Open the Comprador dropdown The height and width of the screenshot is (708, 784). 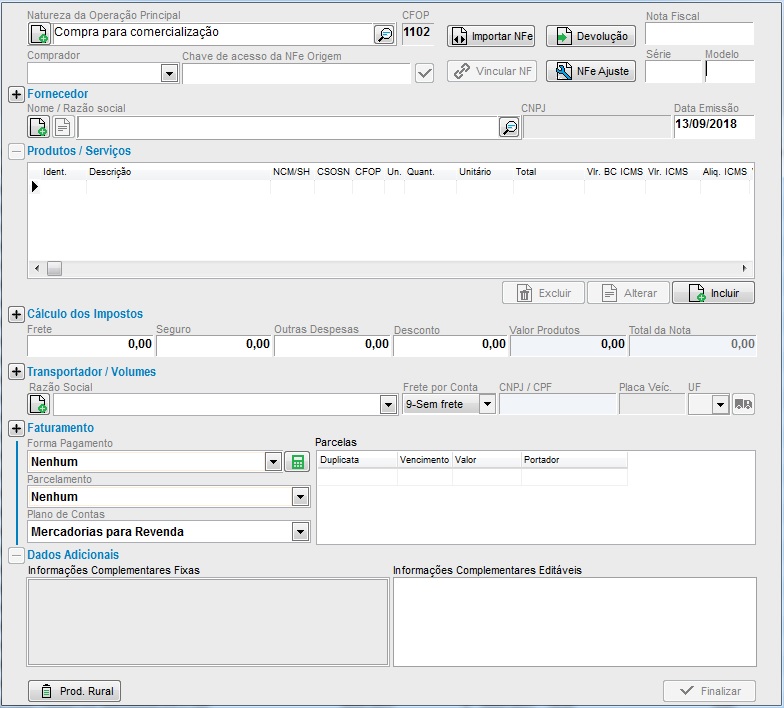[x=168, y=73]
